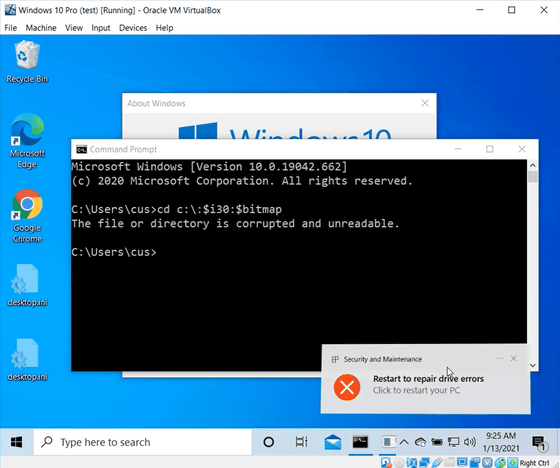This screenshot has height=468, width=560.
Task: Show hidden system tray icons
Action: click(x=404, y=442)
